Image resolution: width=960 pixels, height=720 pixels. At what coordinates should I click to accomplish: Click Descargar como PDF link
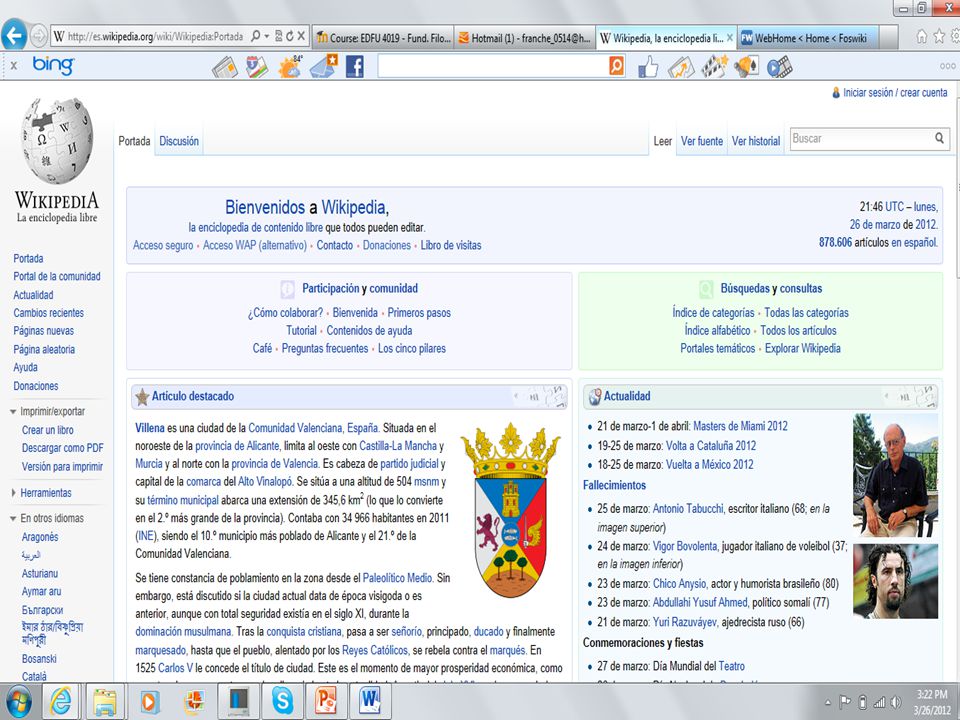62,448
